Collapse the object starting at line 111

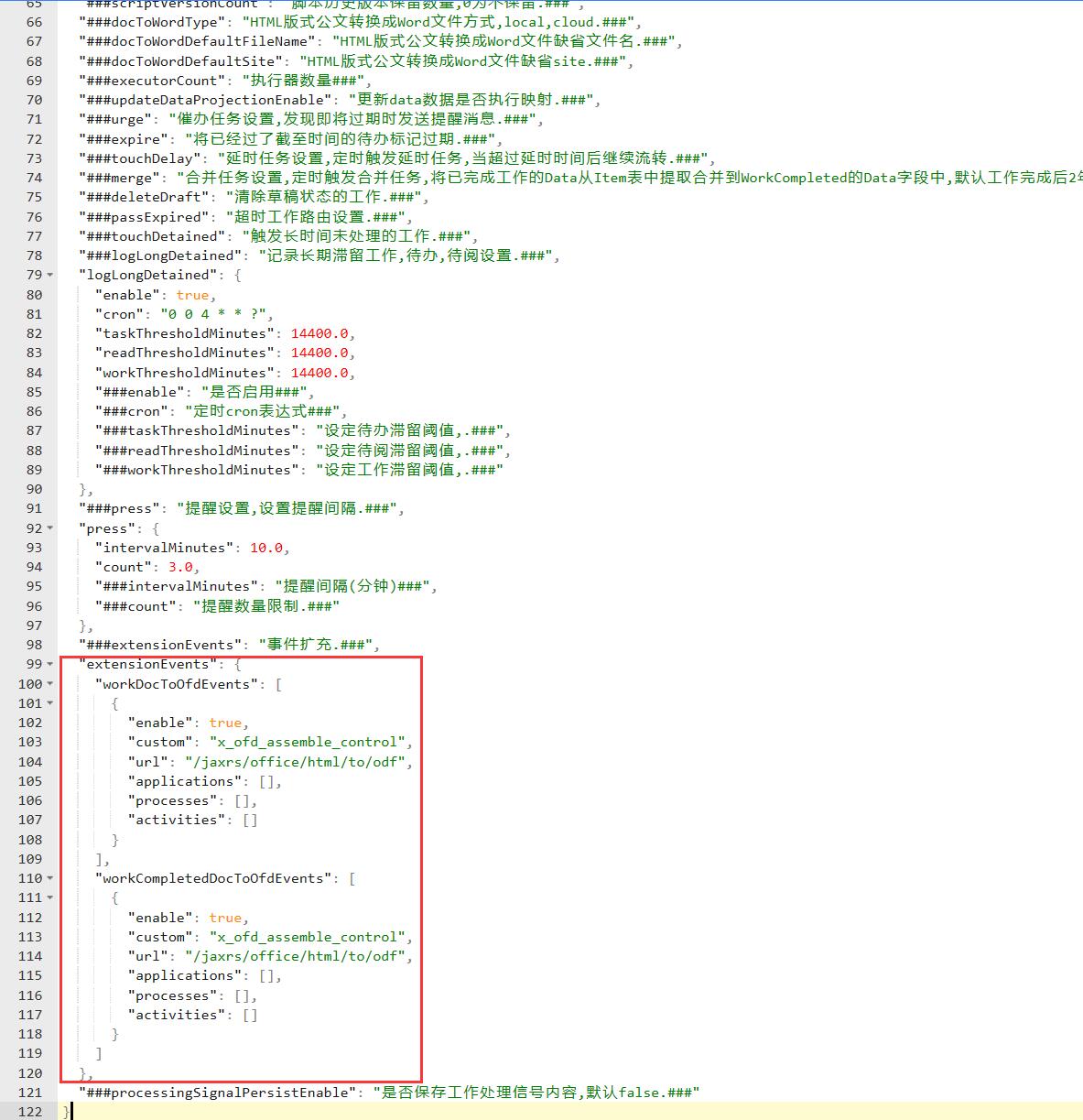(x=50, y=898)
